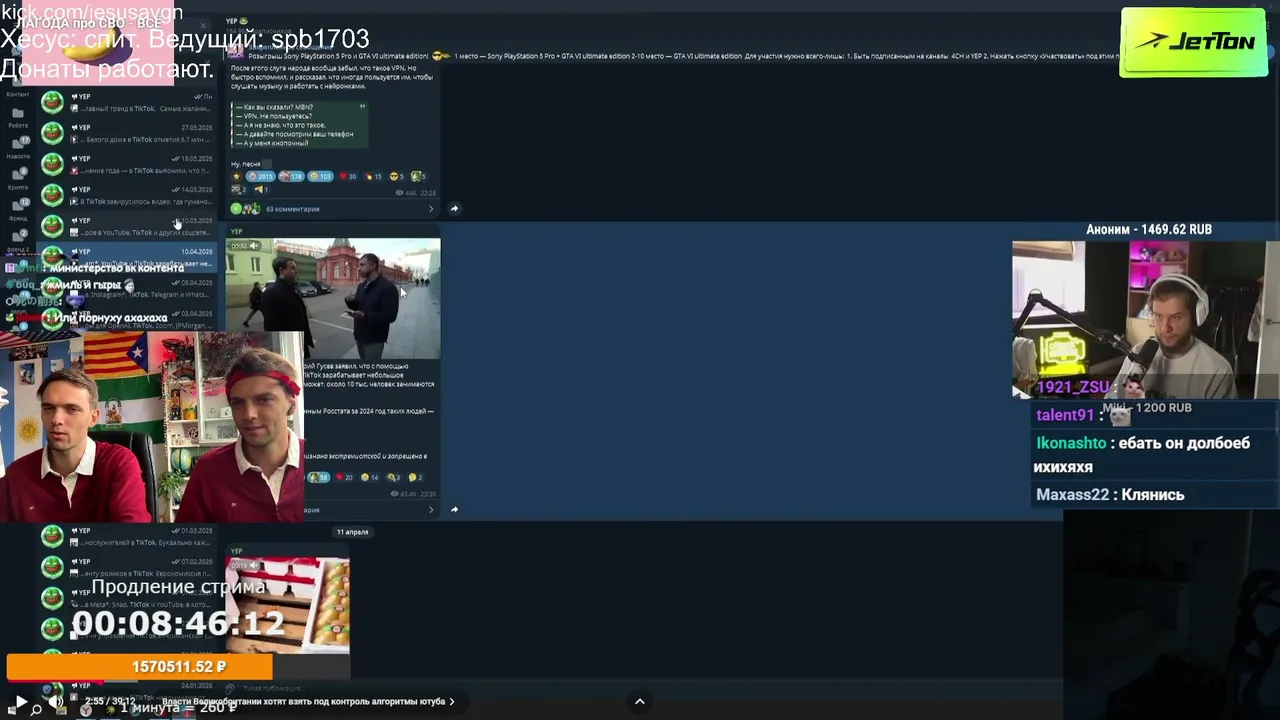
Task: Switch to the френд 2 folder
Action: [18, 240]
